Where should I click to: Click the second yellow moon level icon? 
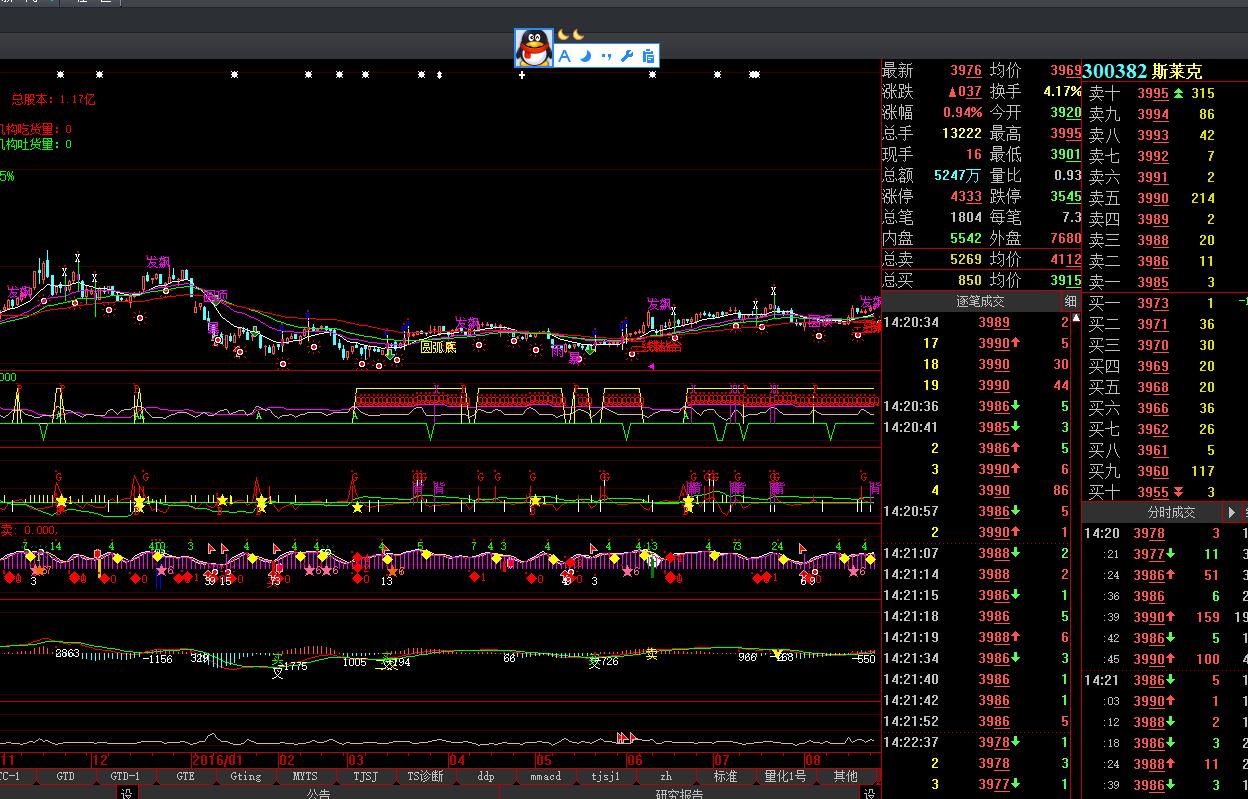coord(578,36)
